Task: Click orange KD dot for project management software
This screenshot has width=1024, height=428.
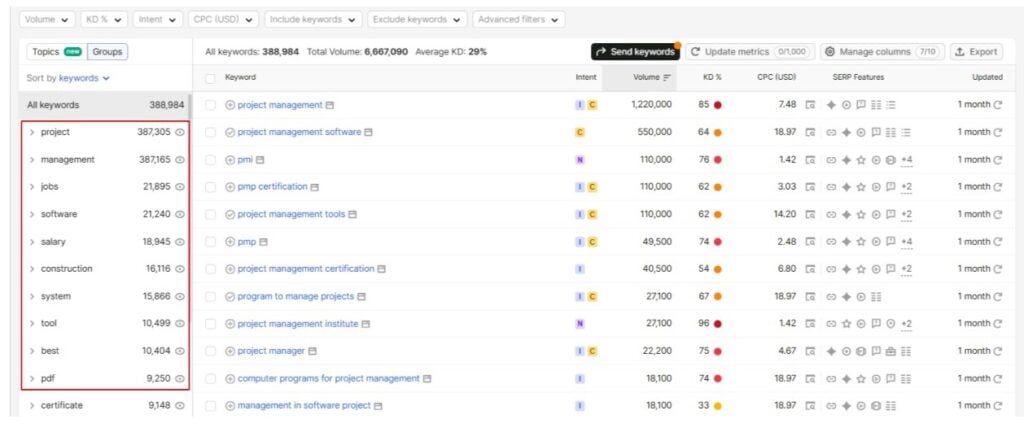Action: [717, 133]
